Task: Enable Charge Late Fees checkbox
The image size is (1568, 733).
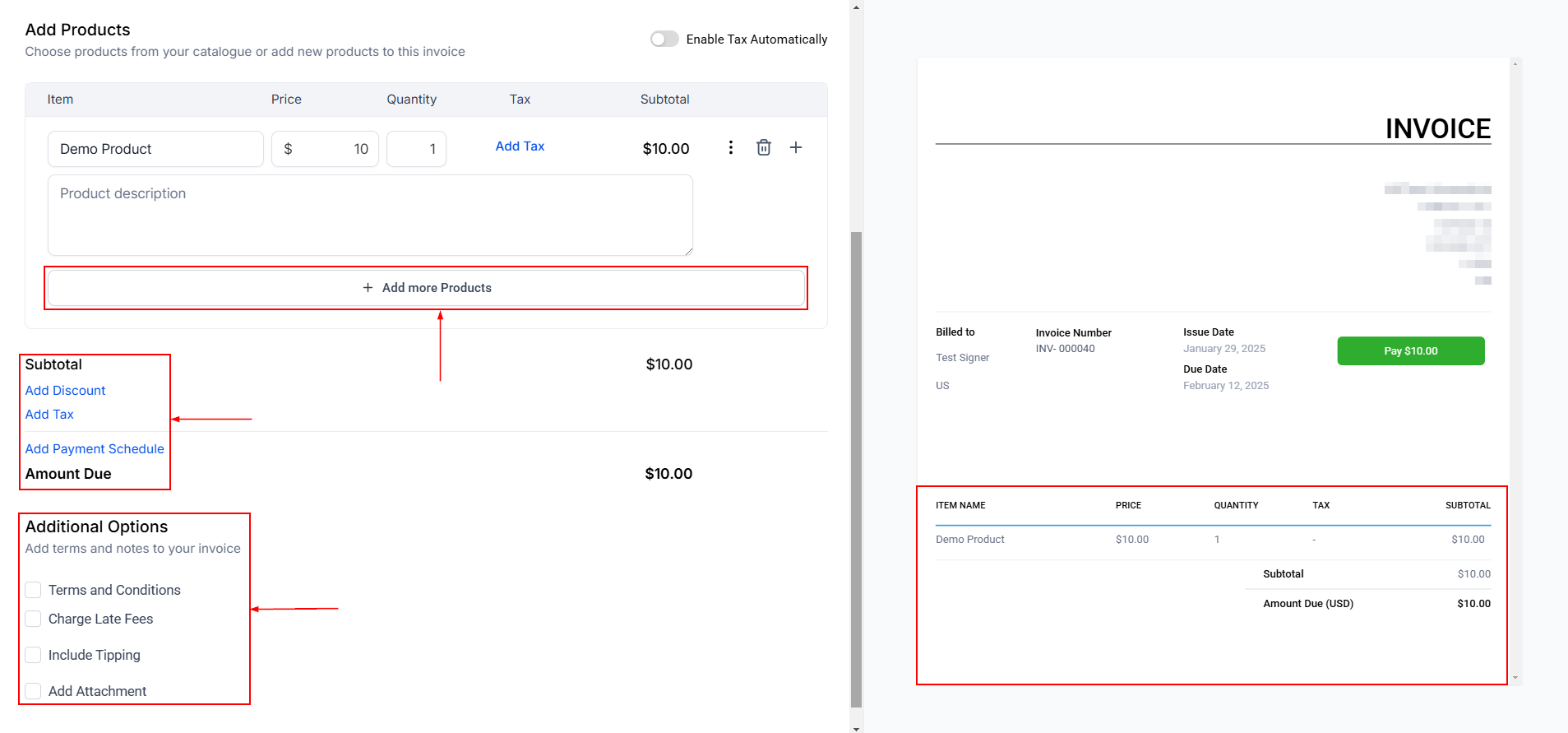Action: [33, 619]
